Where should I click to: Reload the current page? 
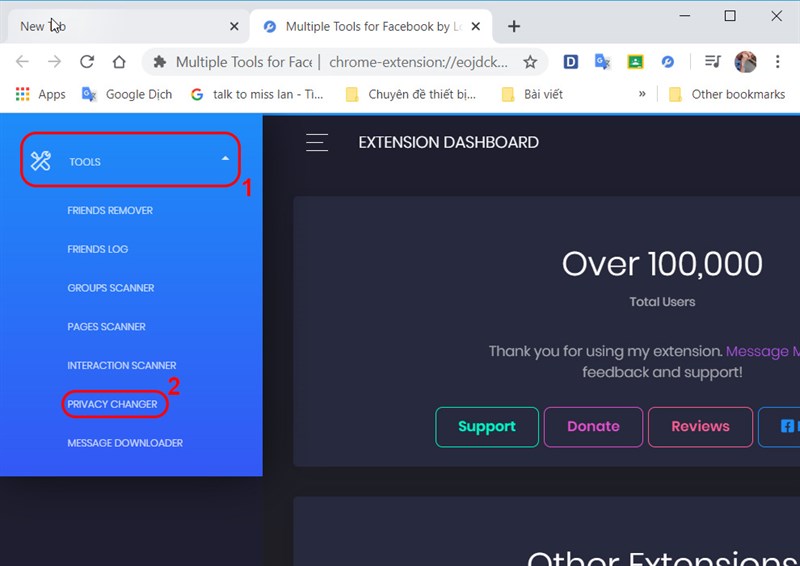pyautogui.click(x=87, y=62)
